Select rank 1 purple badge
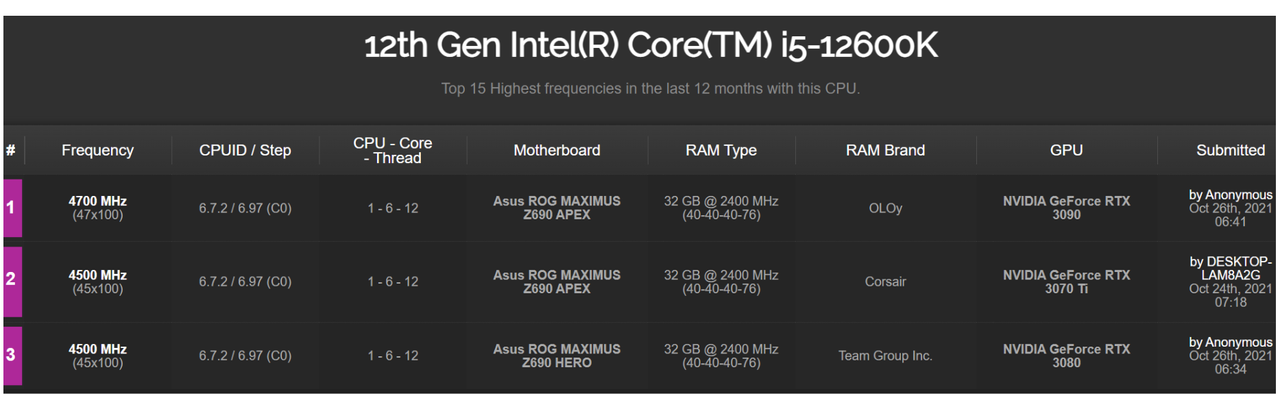This screenshot has width=1280, height=409. (x=12, y=208)
